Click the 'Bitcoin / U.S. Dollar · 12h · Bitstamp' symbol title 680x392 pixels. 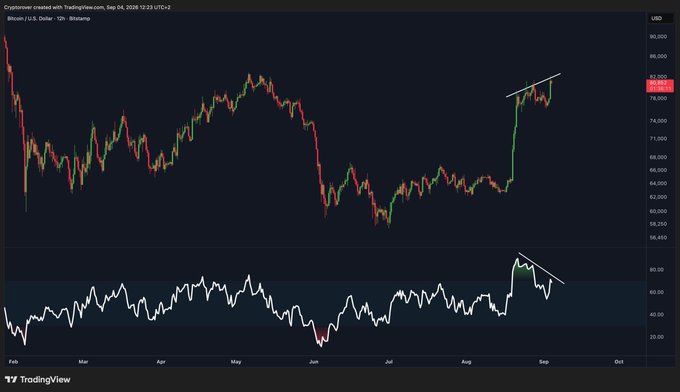[x=49, y=19]
